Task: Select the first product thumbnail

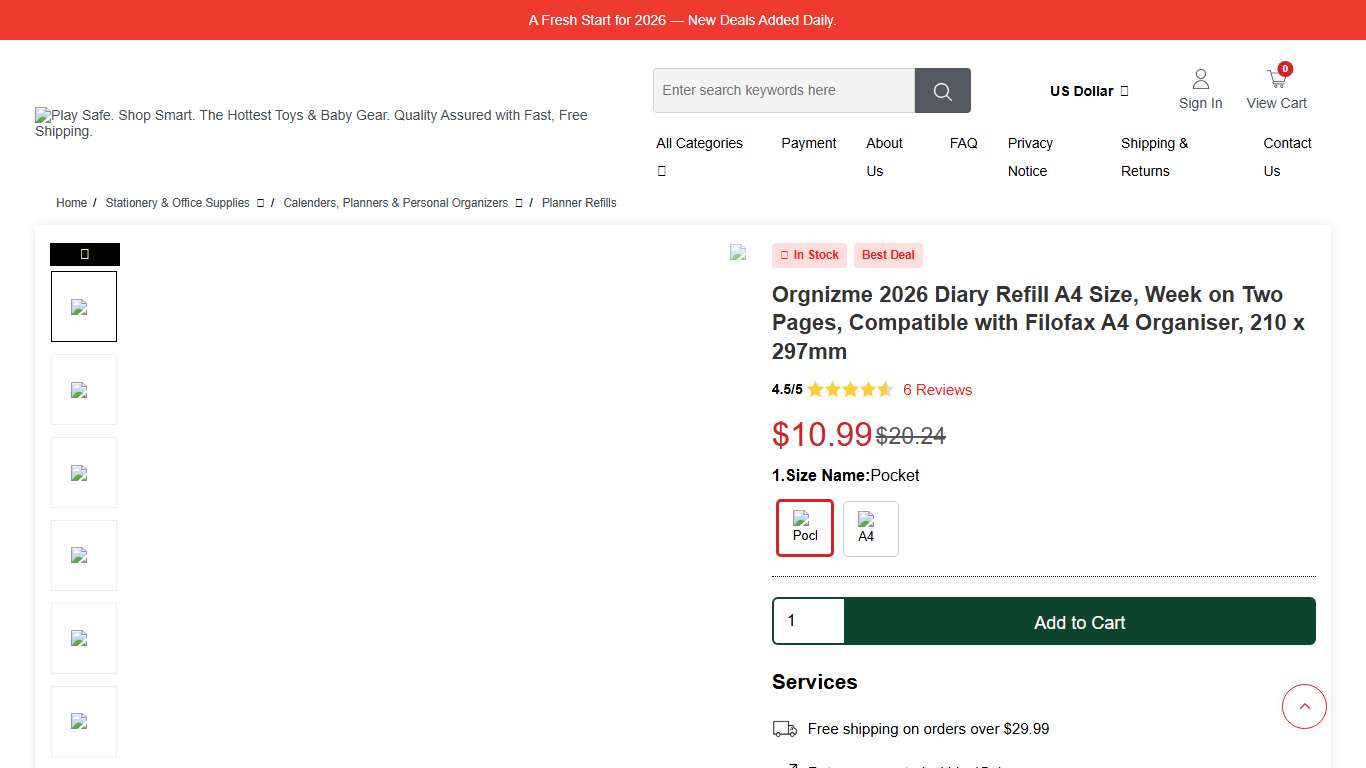Action: tap(84, 306)
